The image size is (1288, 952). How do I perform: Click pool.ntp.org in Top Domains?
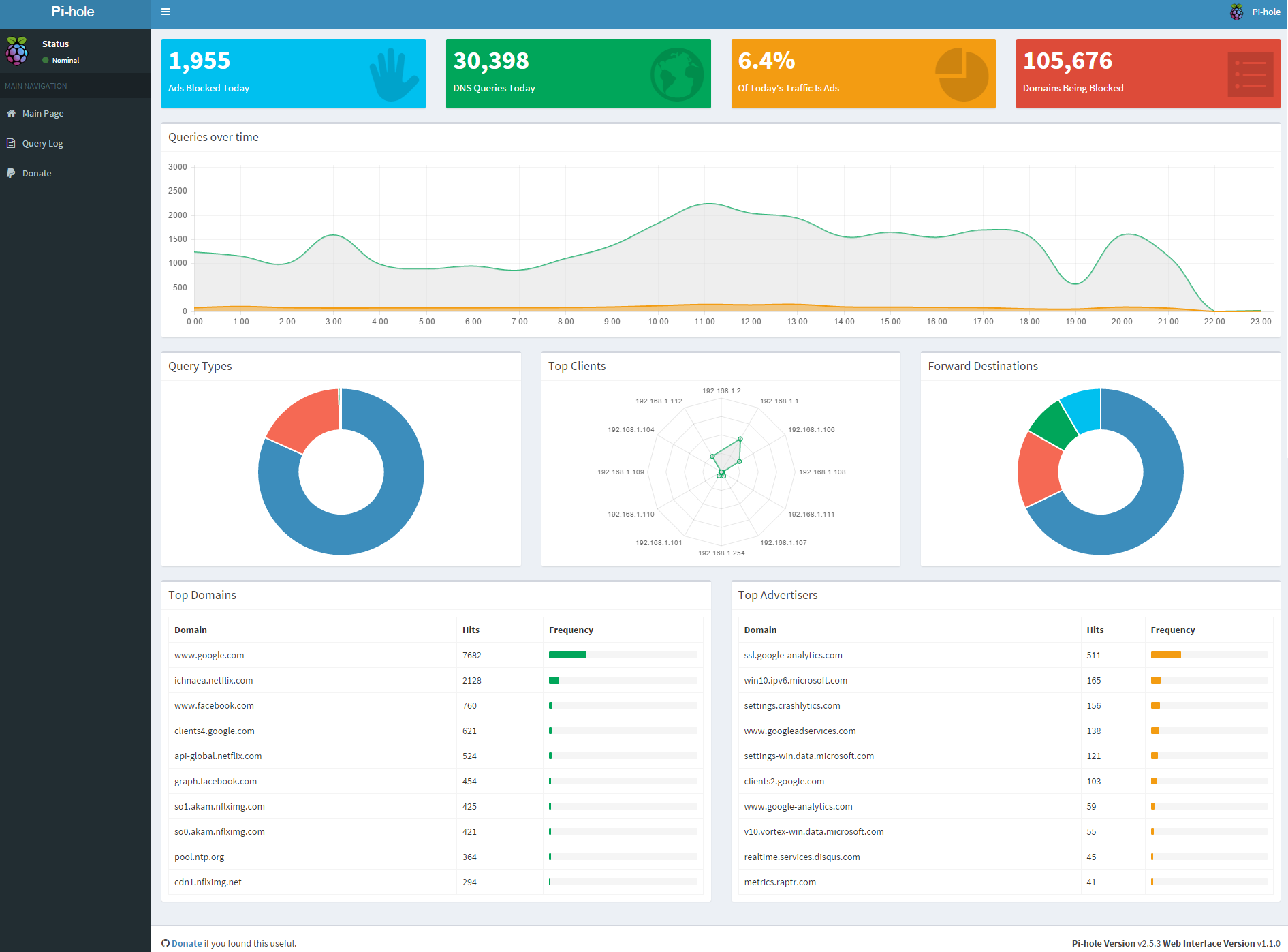click(x=199, y=857)
